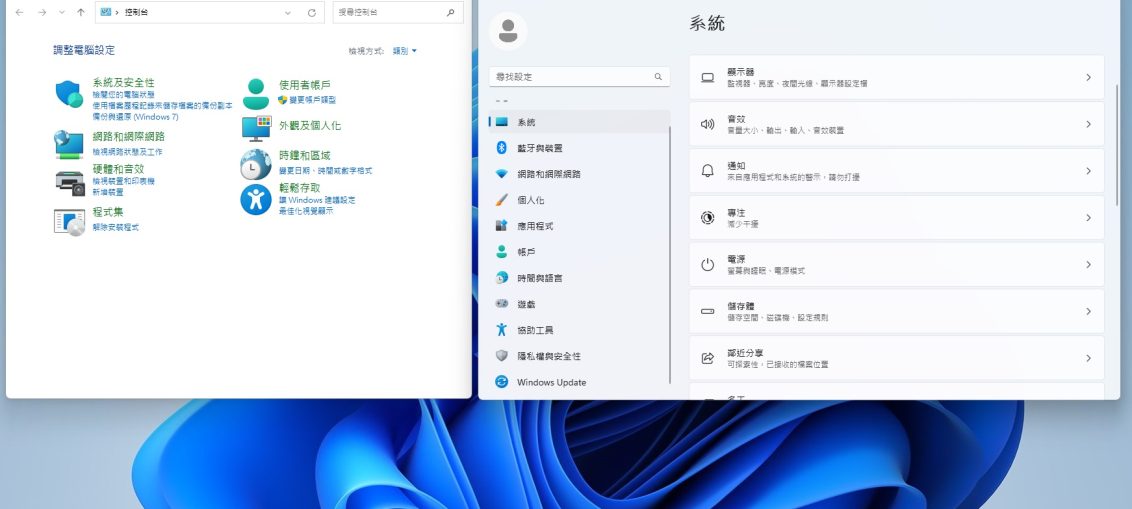The height and width of the screenshot is (509, 1132).
Task: Click the 解除安裝程式 link
Action: [115, 227]
